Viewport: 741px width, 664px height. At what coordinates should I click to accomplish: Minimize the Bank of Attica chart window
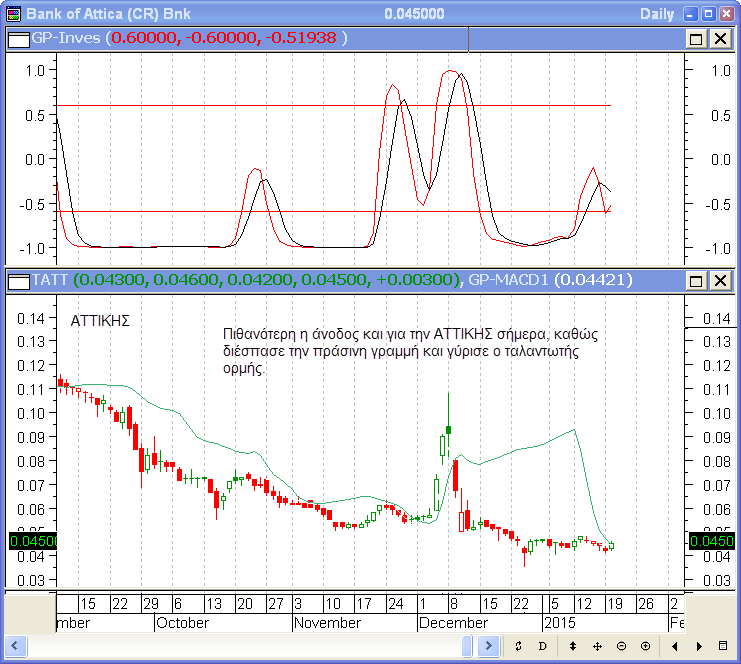click(x=690, y=14)
